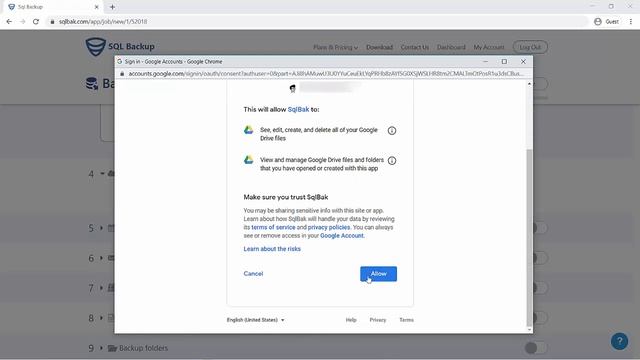Close the Google sign-in popup window
This screenshot has width=640, height=360.
click(x=523, y=62)
